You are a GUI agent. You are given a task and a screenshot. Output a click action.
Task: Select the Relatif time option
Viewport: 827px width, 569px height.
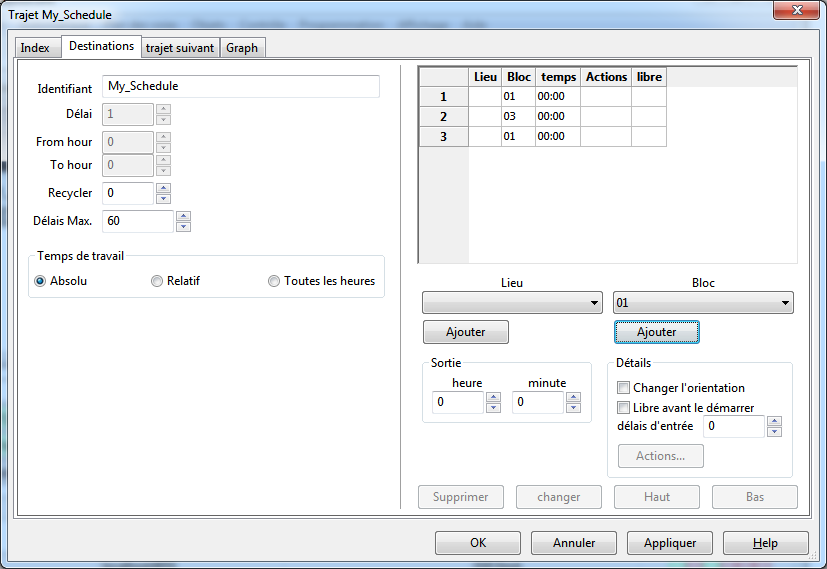157,281
